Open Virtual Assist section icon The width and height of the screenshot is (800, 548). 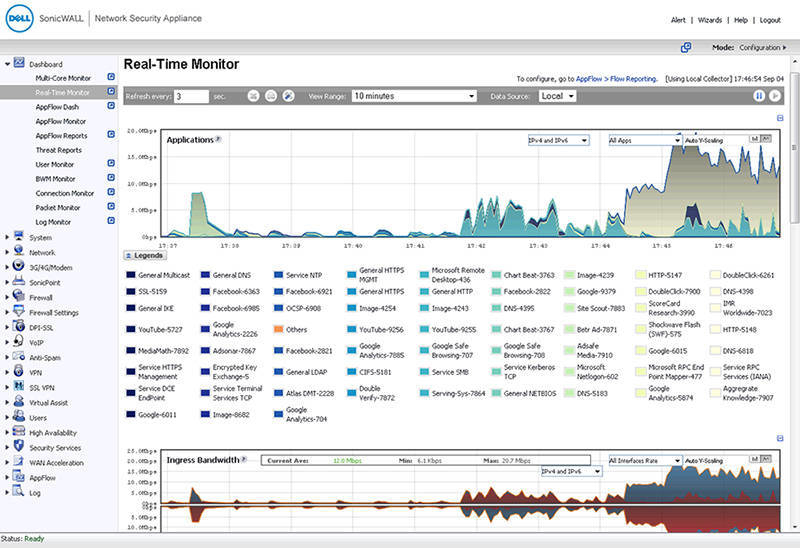[x=19, y=402]
